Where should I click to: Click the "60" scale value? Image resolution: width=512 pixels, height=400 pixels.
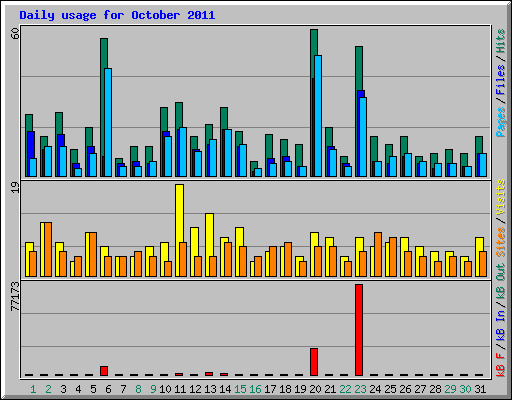click(15, 33)
